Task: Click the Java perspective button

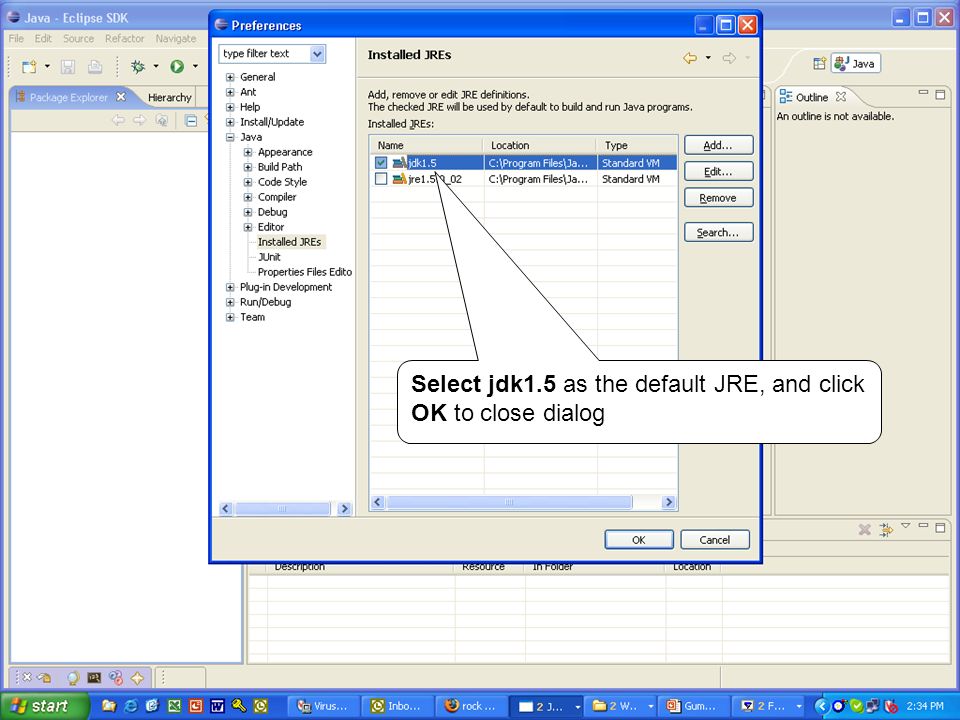Action: 856,64
